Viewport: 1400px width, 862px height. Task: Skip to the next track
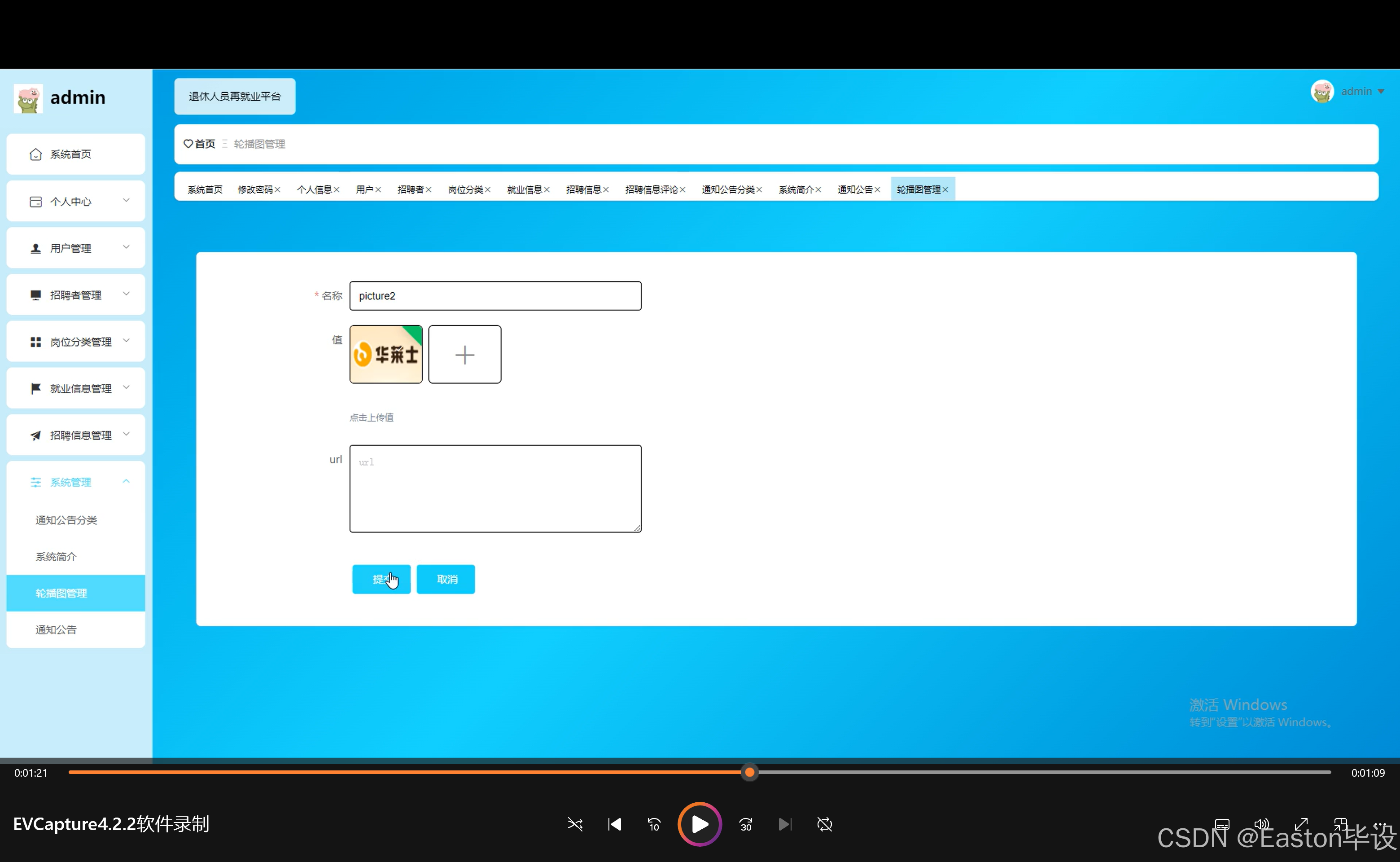tap(785, 824)
